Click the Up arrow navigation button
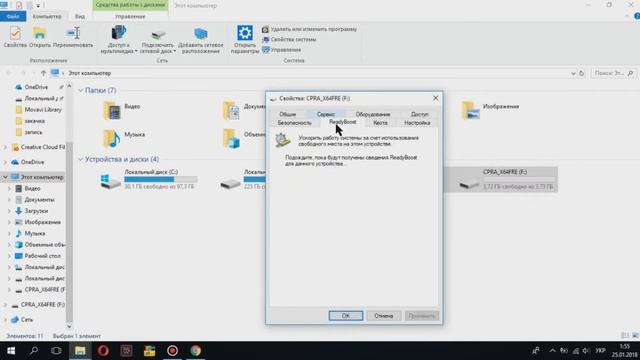 click(x=43, y=73)
